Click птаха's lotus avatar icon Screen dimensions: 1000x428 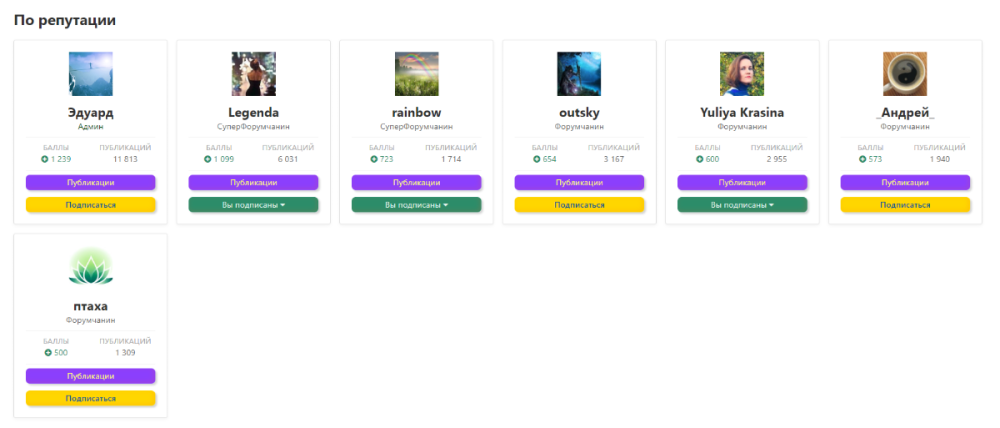pyautogui.click(x=90, y=267)
